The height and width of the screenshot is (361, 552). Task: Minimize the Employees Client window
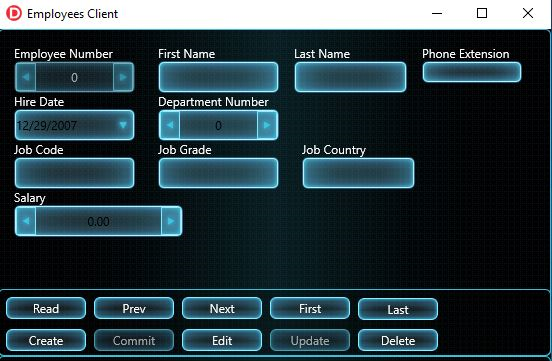pyautogui.click(x=437, y=13)
